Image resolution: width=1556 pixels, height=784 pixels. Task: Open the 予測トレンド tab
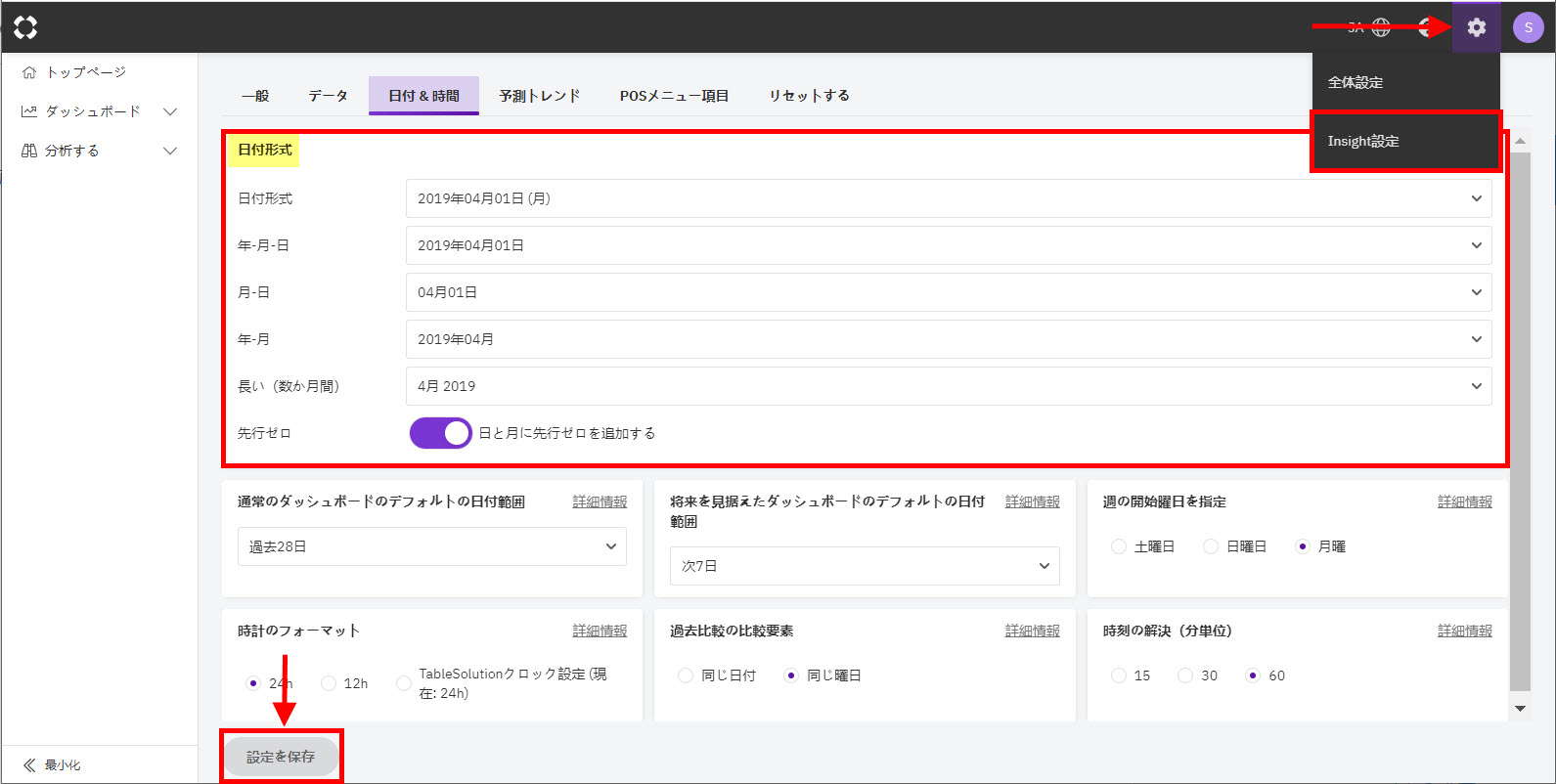540,96
